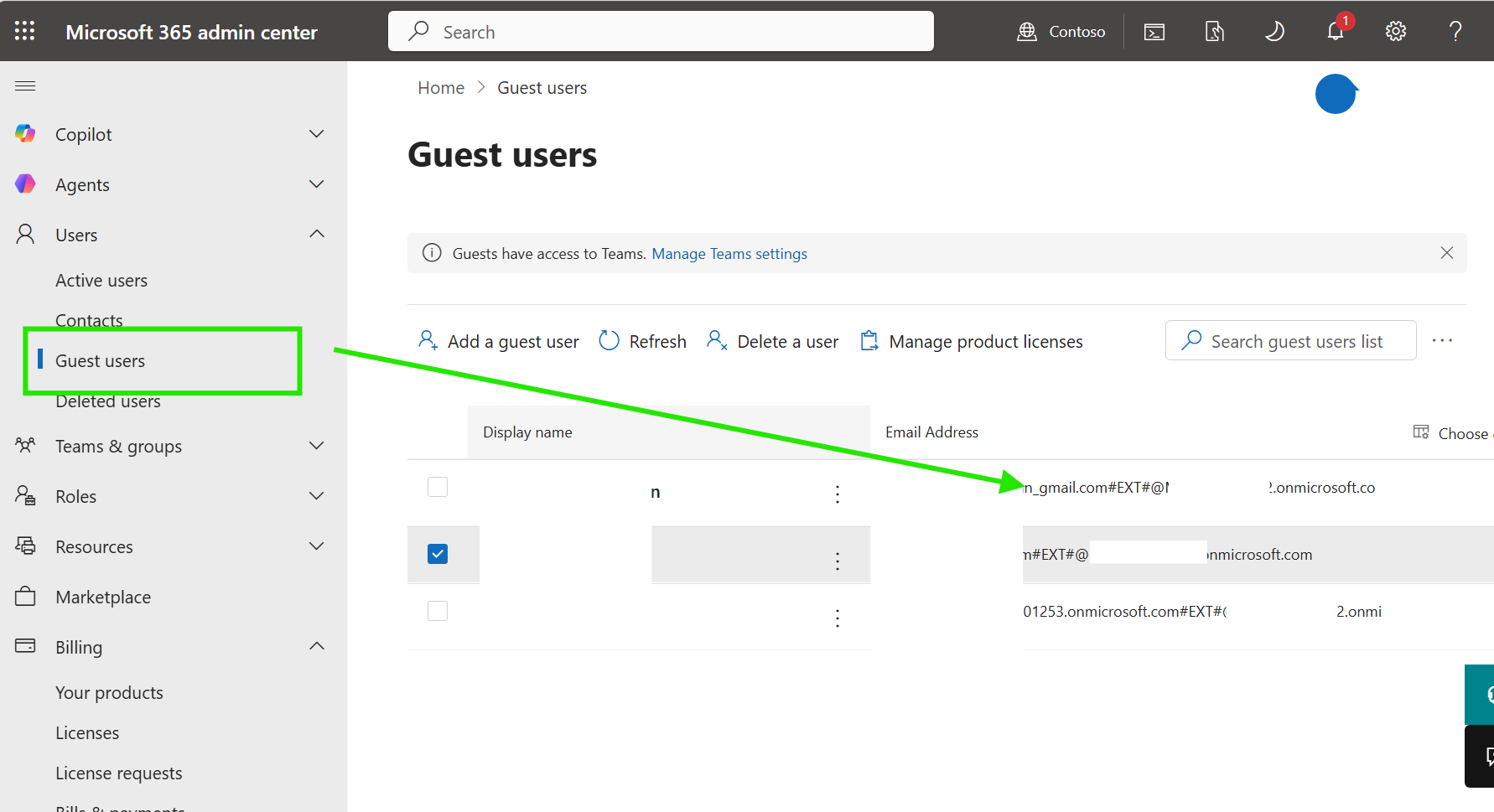Click the Billing card icon

[x=25, y=647]
